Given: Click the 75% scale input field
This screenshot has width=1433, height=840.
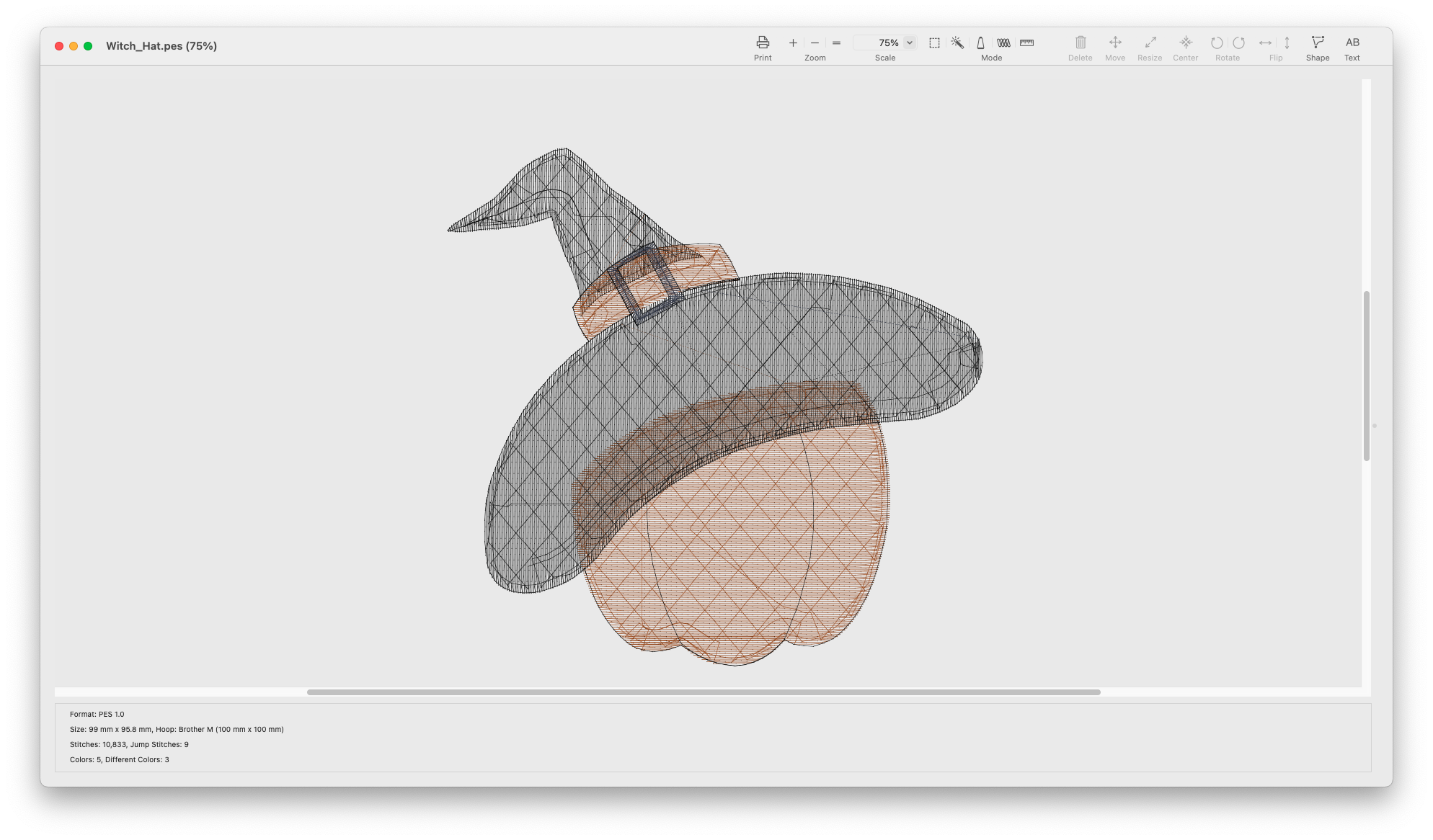Looking at the screenshot, I should click(x=878, y=43).
